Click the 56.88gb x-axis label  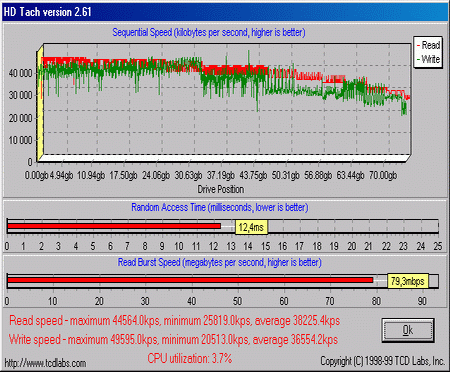[x=318, y=175]
